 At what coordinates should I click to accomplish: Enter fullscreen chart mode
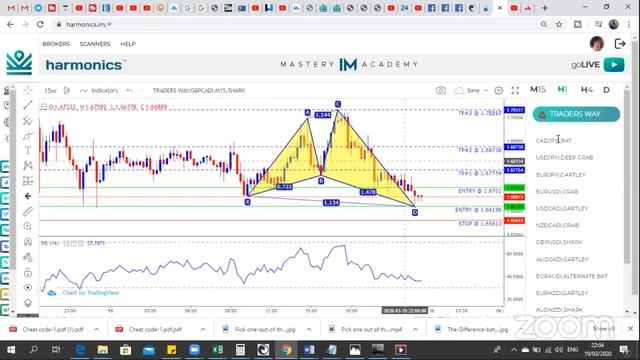click(x=515, y=91)
